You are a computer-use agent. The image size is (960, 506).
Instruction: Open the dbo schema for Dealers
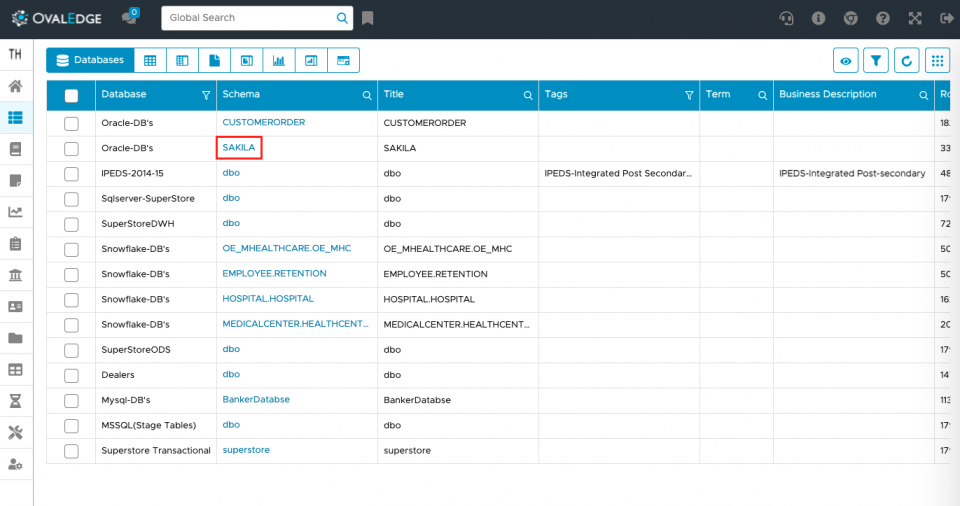click(x=231, y=374)
